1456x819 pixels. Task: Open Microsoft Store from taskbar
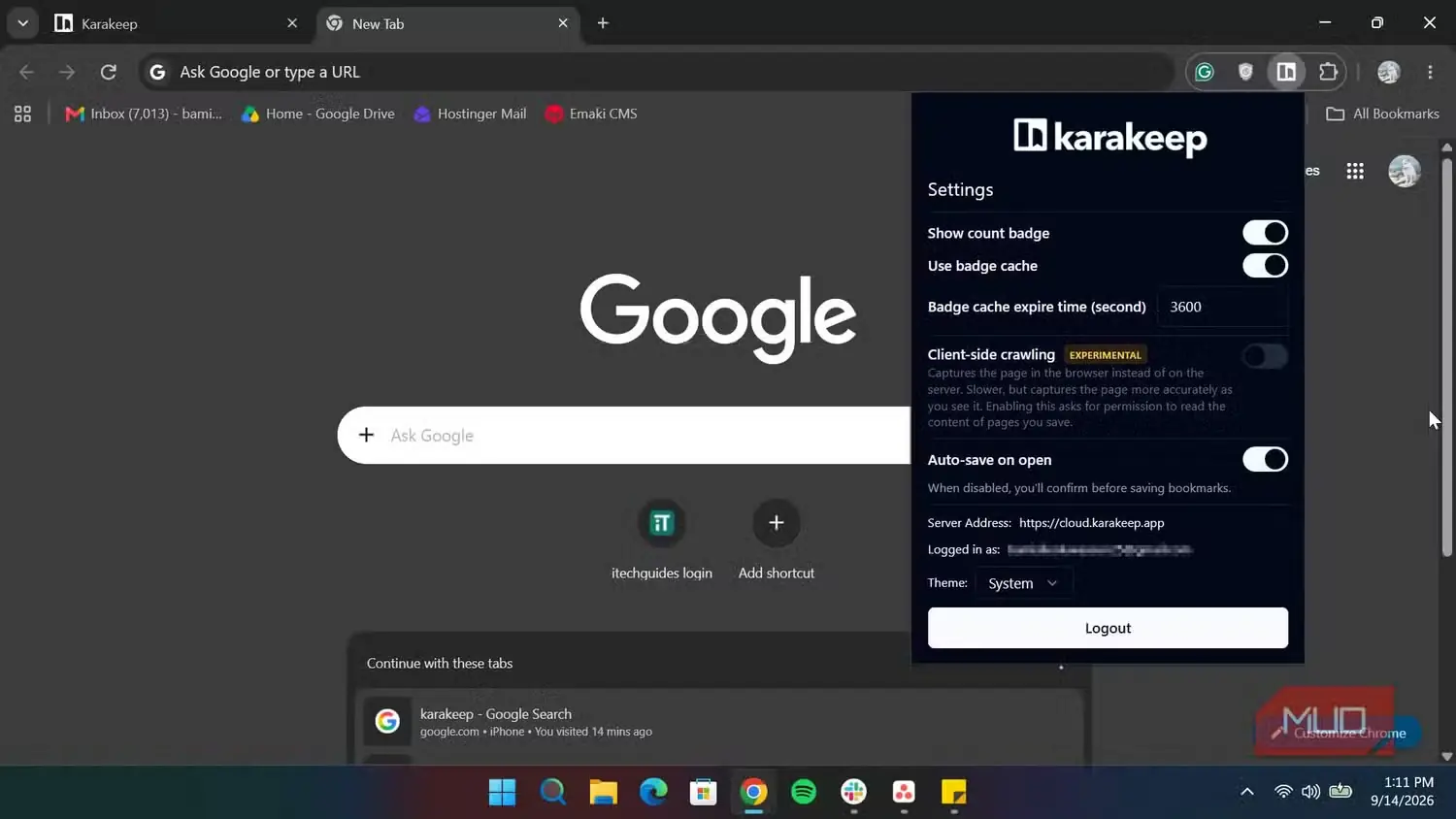tap(703, 792)
